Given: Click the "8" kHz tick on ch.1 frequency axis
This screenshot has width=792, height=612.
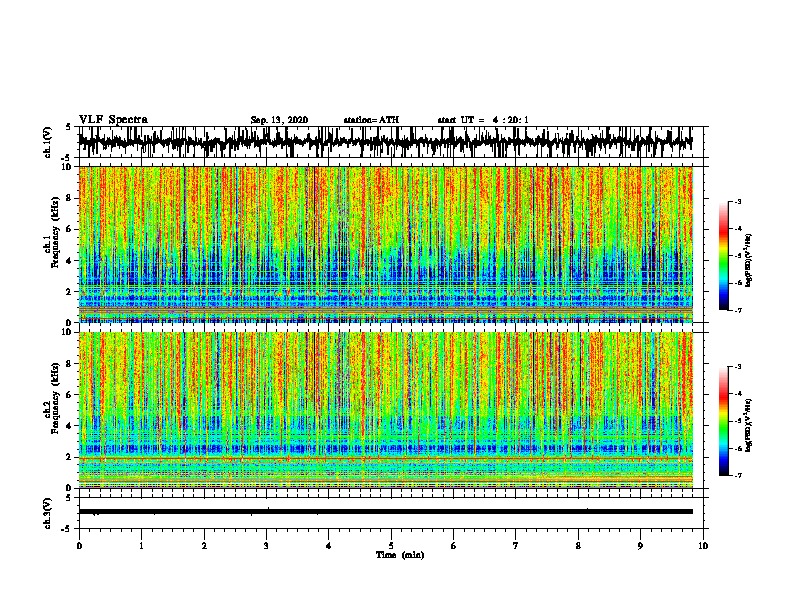Looking at the screenshot, I should point(70,198).
